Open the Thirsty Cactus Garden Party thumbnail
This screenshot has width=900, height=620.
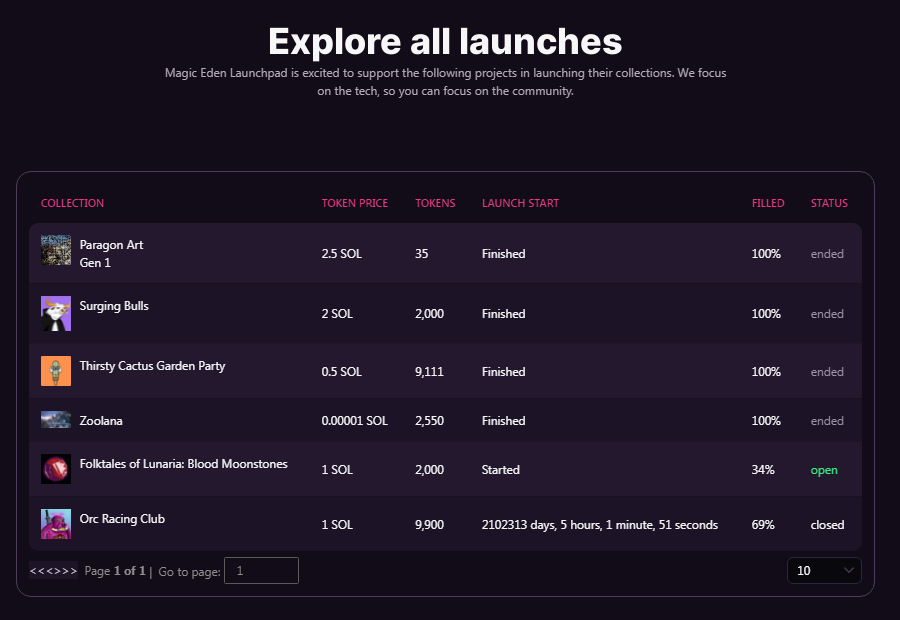click(56, 371)
